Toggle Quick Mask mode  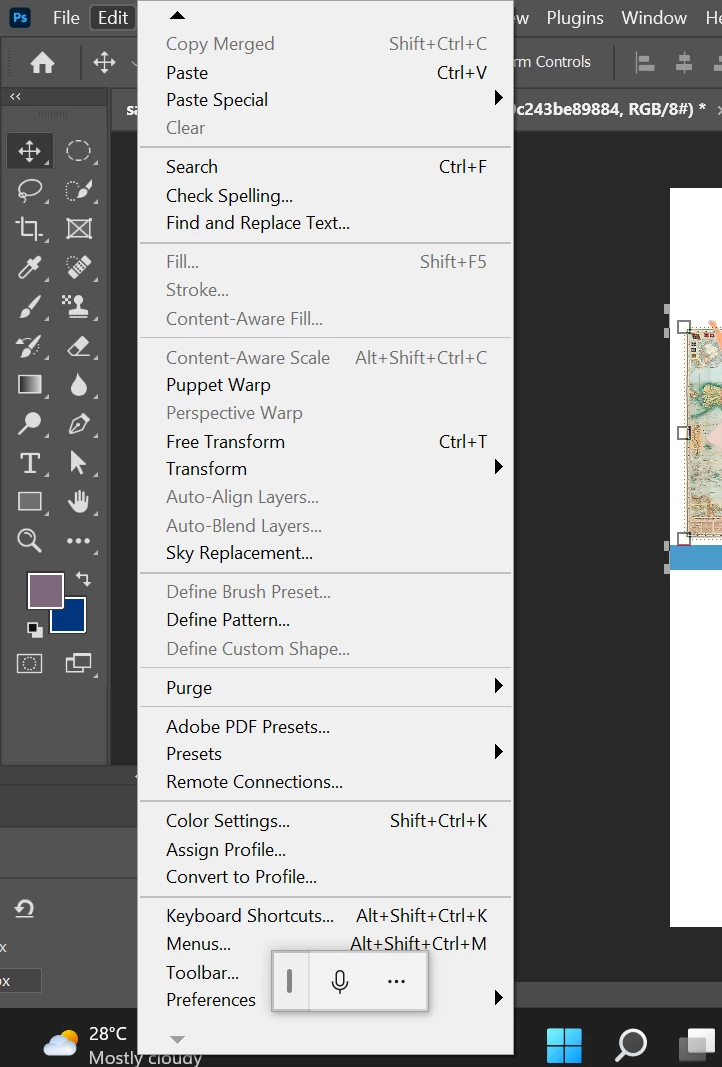point(29,663)
